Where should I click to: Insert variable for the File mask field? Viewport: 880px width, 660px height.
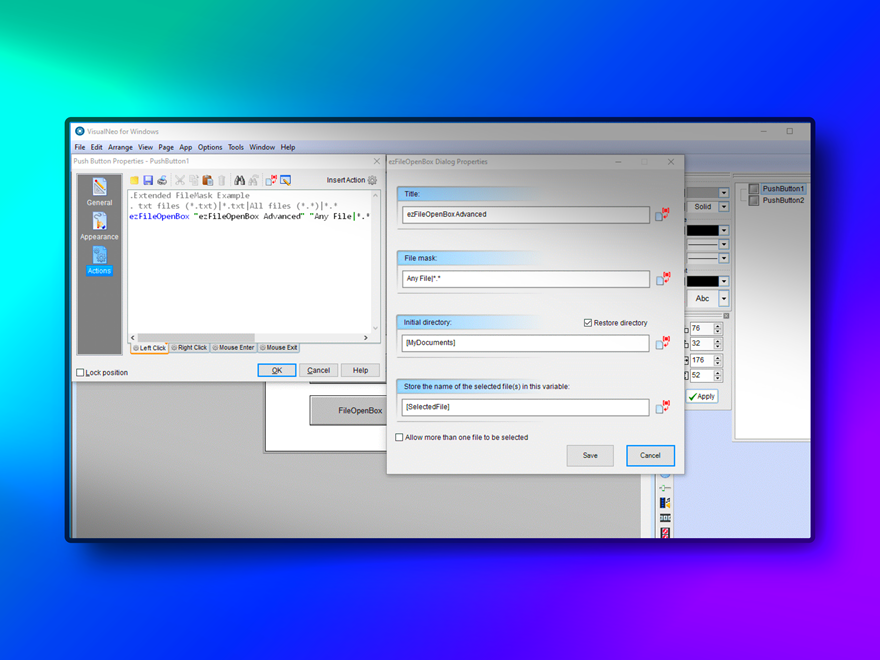point(662,279)
